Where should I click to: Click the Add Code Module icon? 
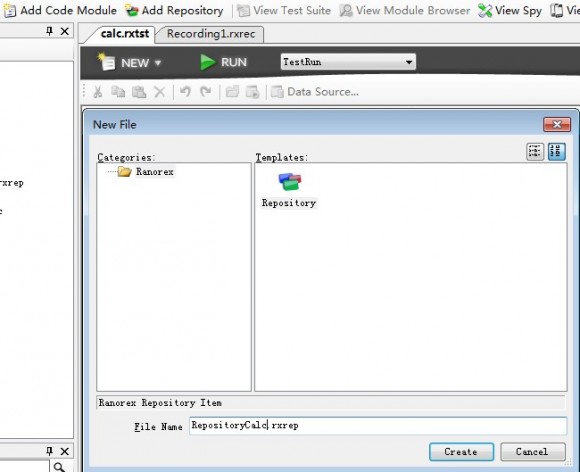coord(9,11)
